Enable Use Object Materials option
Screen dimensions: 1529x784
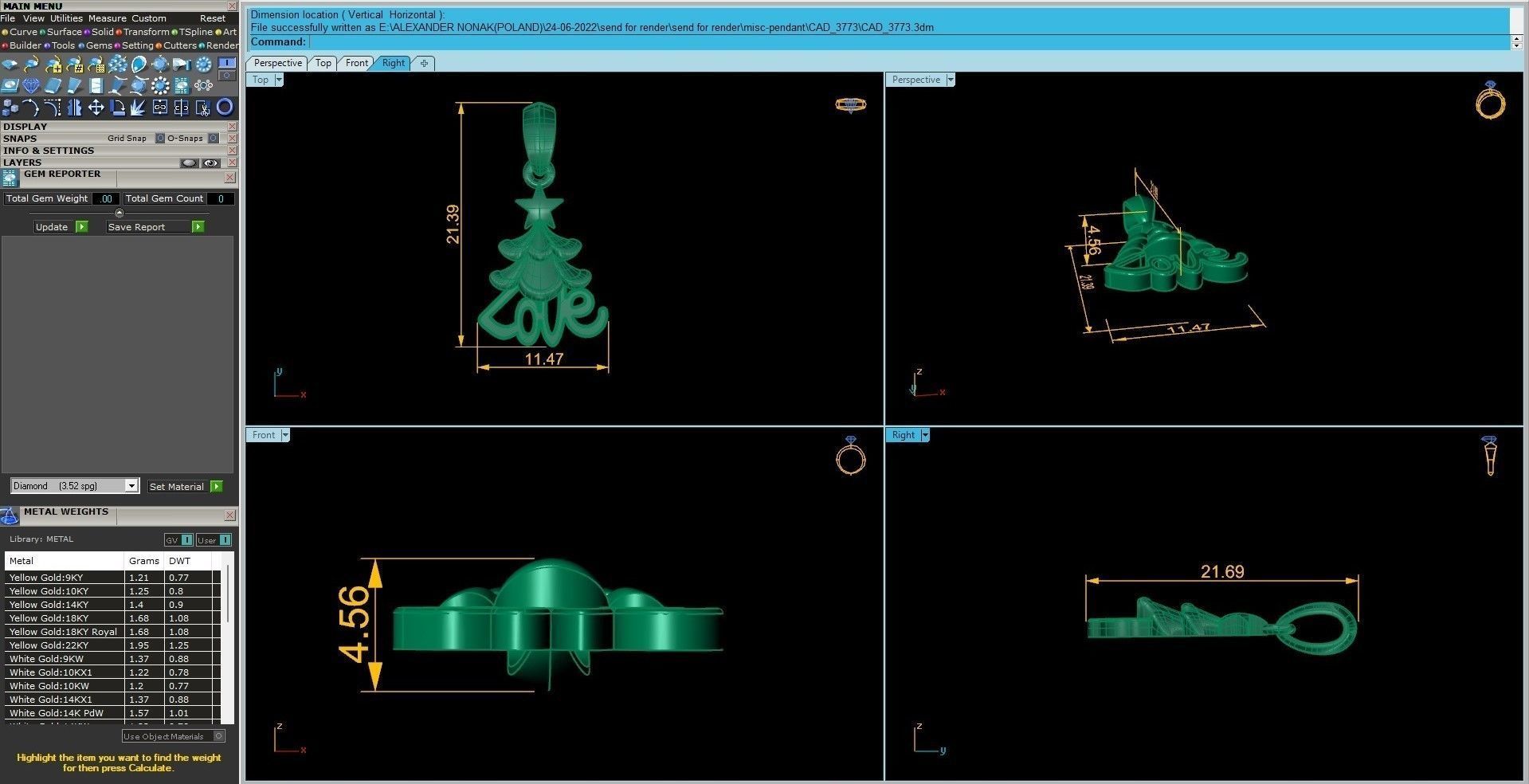(x=173, y=736)
